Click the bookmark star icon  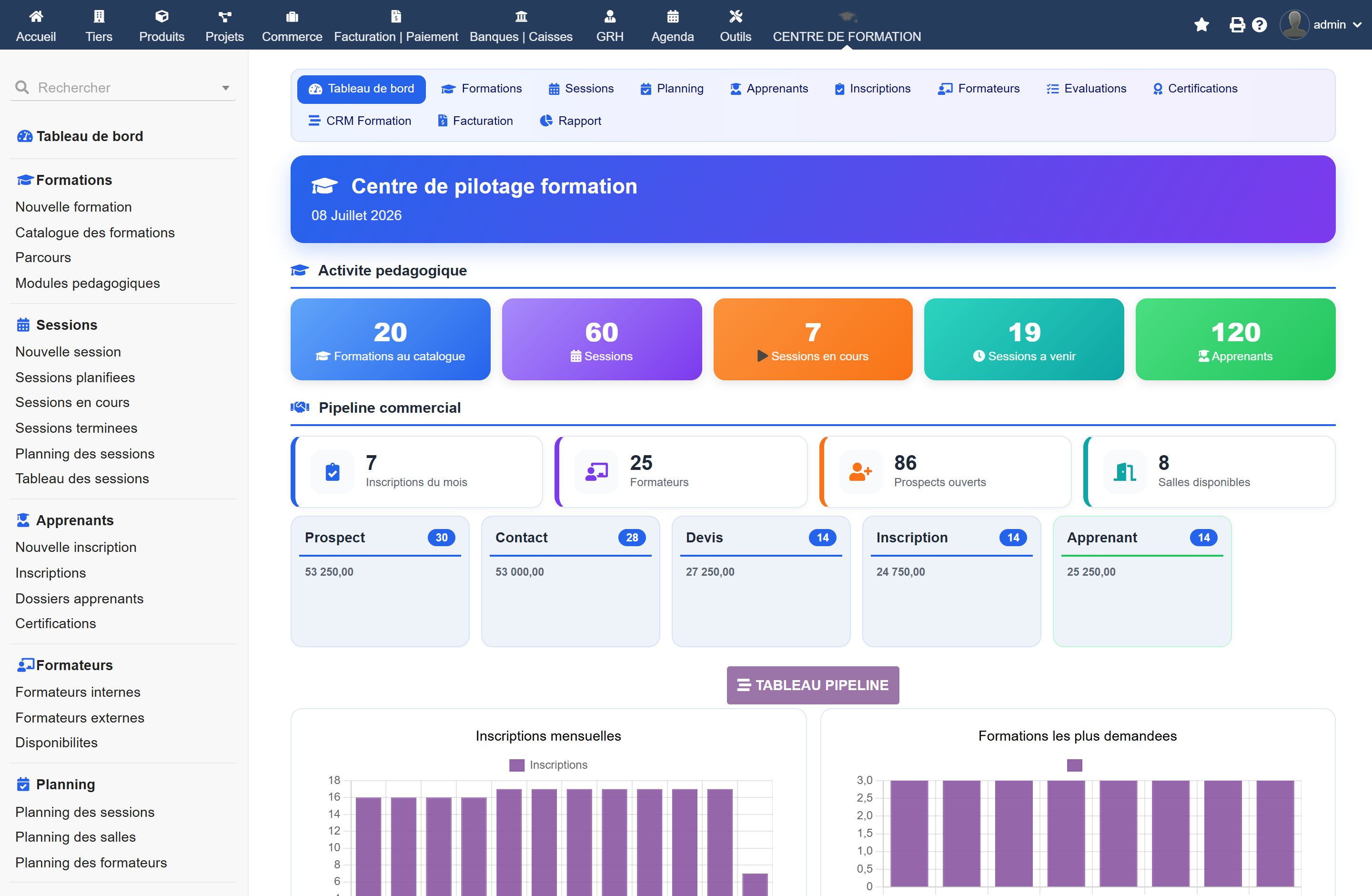point(1201,25)
